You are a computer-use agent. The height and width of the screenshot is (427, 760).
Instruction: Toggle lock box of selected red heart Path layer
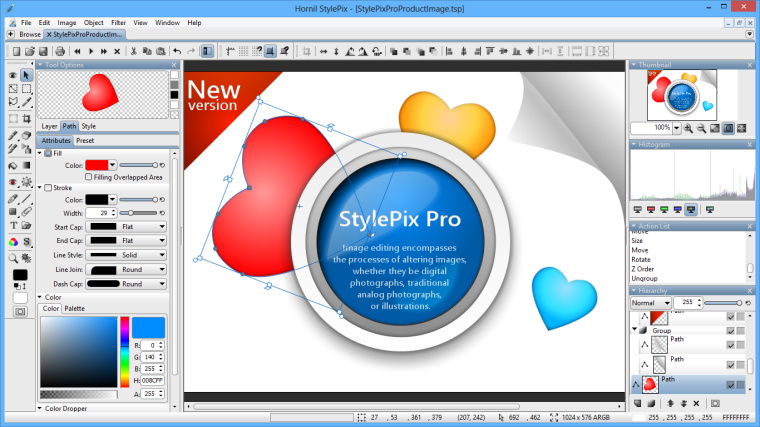[741, 384]
